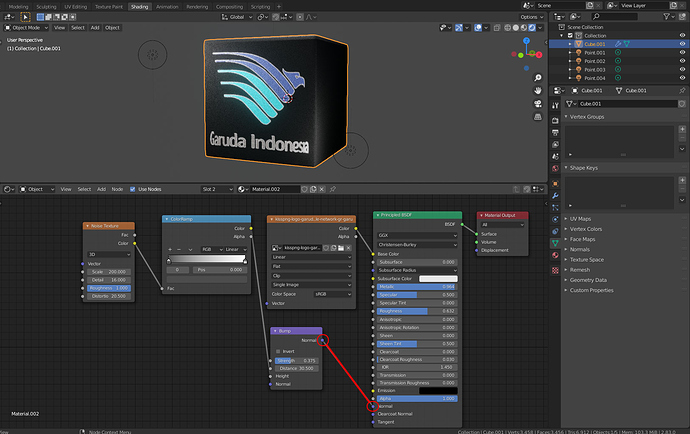The height and width of the screenshot is (434, 690).
Task: Open the Object Data mesh tab
Action: point(555,243)
